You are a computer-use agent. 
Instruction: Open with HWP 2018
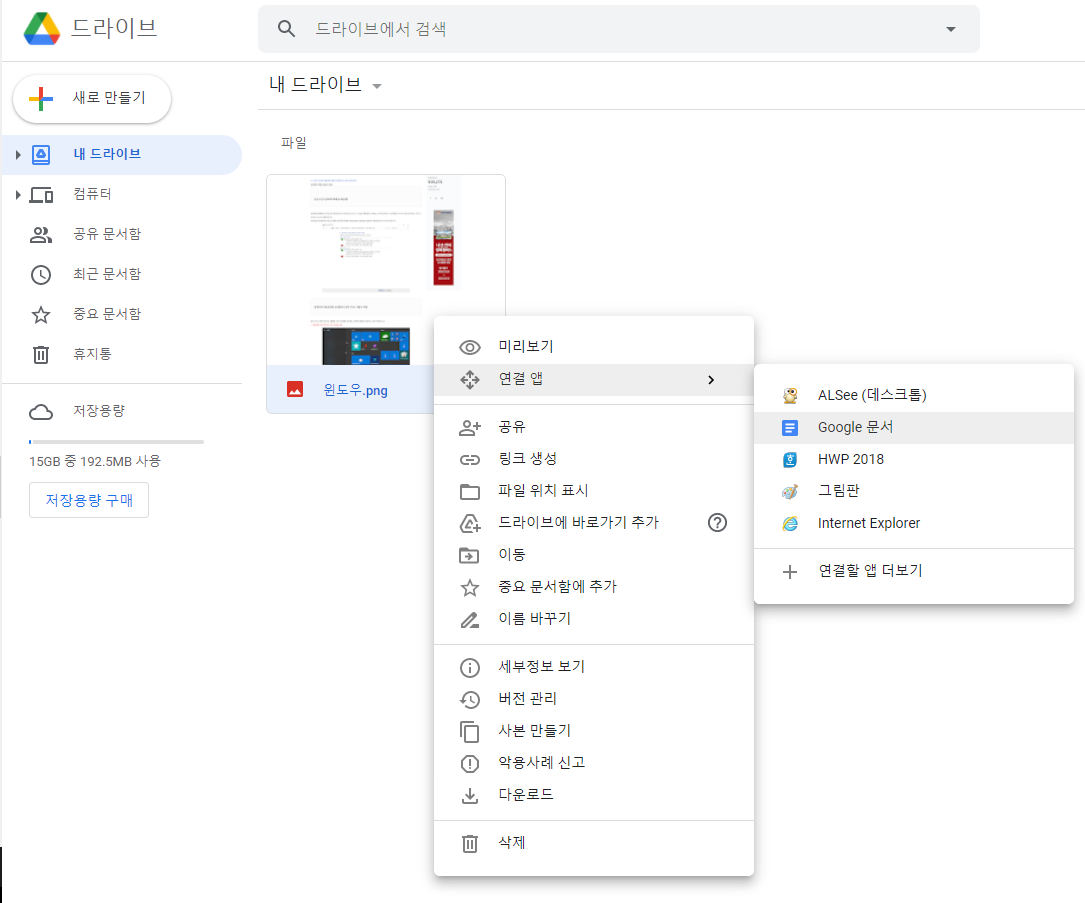[913, 459]
